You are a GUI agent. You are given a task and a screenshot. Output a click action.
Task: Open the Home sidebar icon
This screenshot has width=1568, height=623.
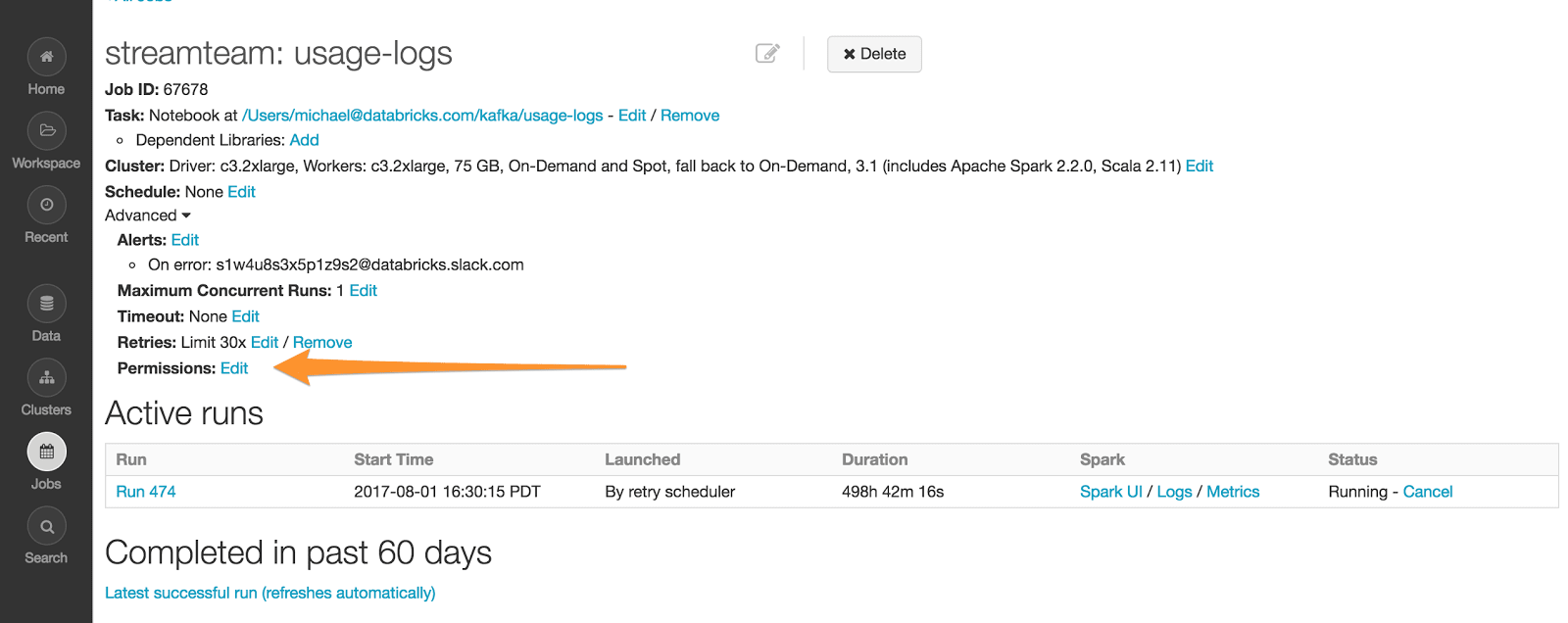46,57
